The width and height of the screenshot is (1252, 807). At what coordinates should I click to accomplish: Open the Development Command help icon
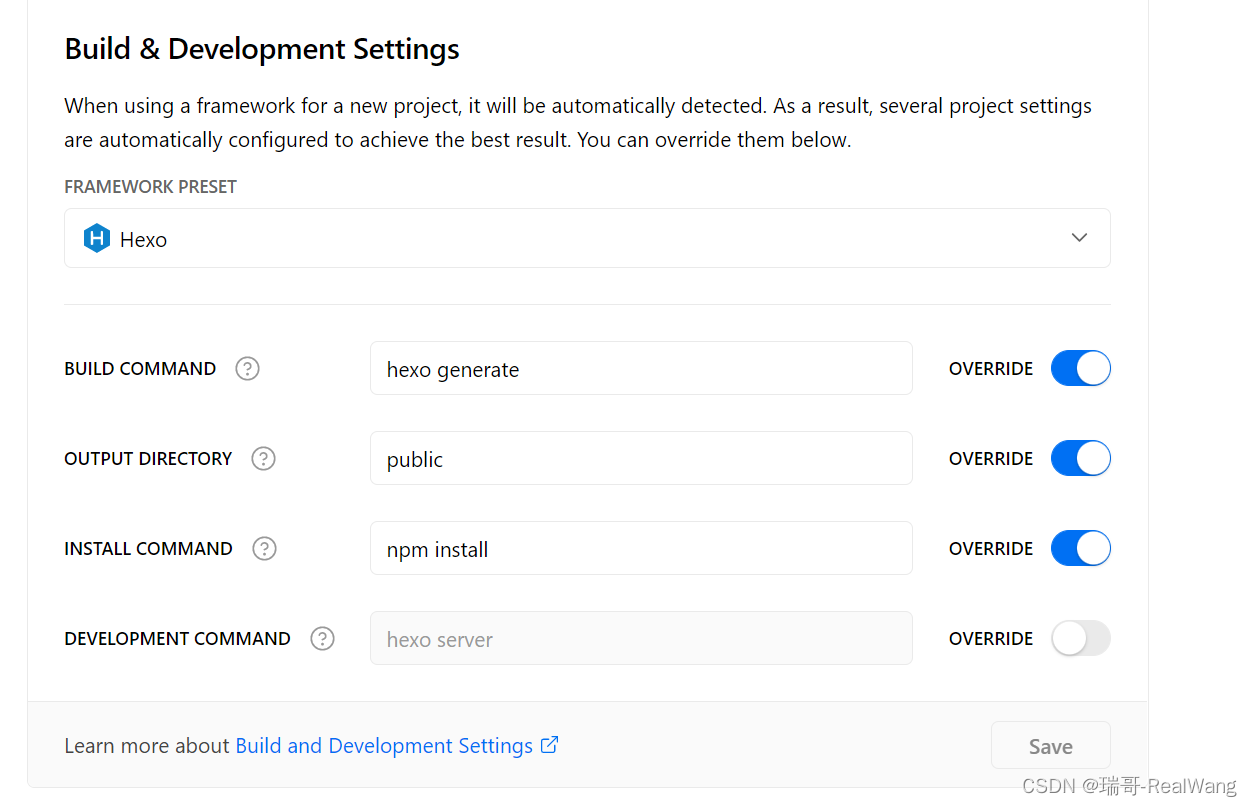322,638
